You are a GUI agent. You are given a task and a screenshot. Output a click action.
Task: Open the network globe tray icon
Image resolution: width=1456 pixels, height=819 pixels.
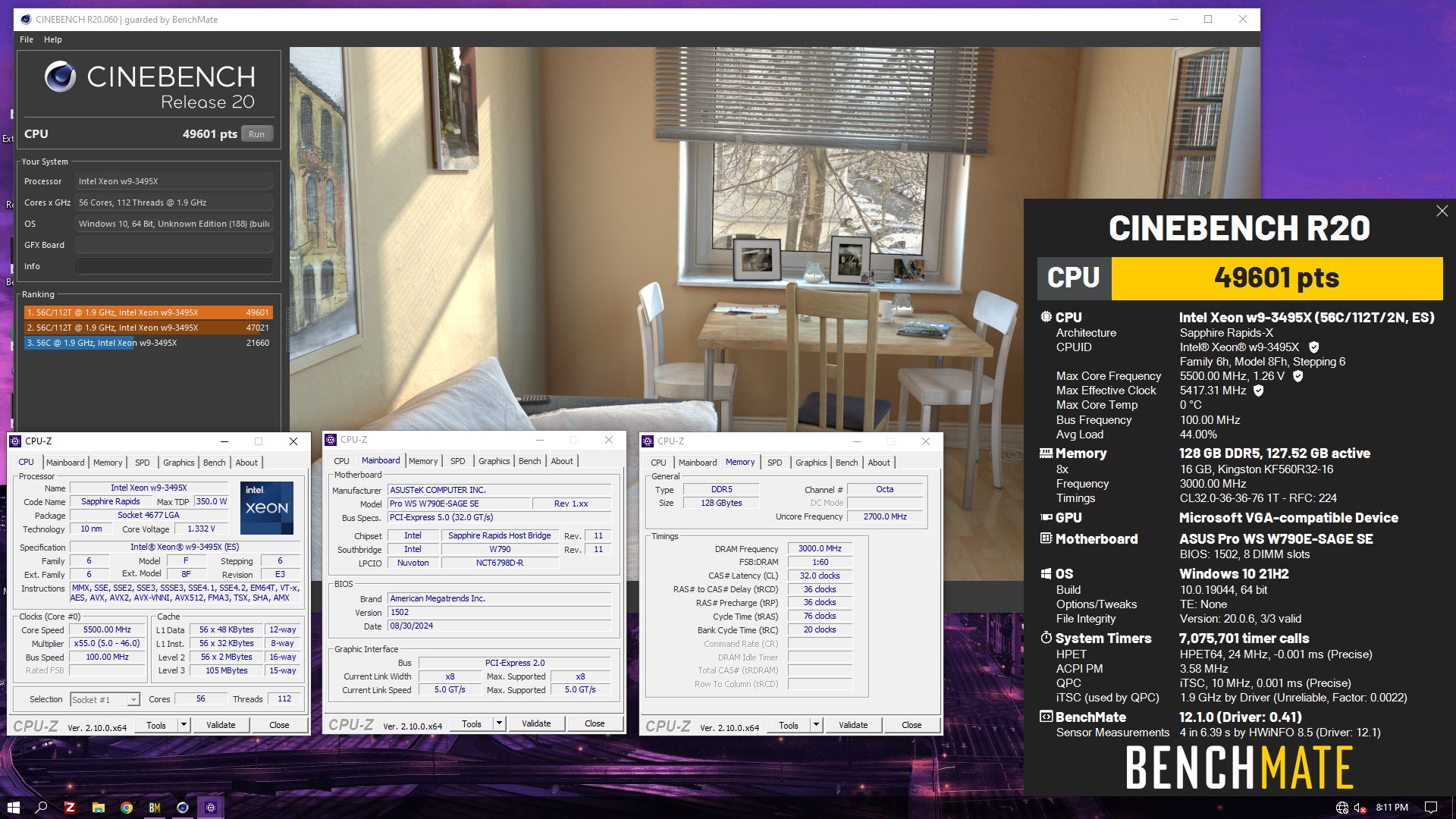pyautogui.click(x=1342, y=808)
